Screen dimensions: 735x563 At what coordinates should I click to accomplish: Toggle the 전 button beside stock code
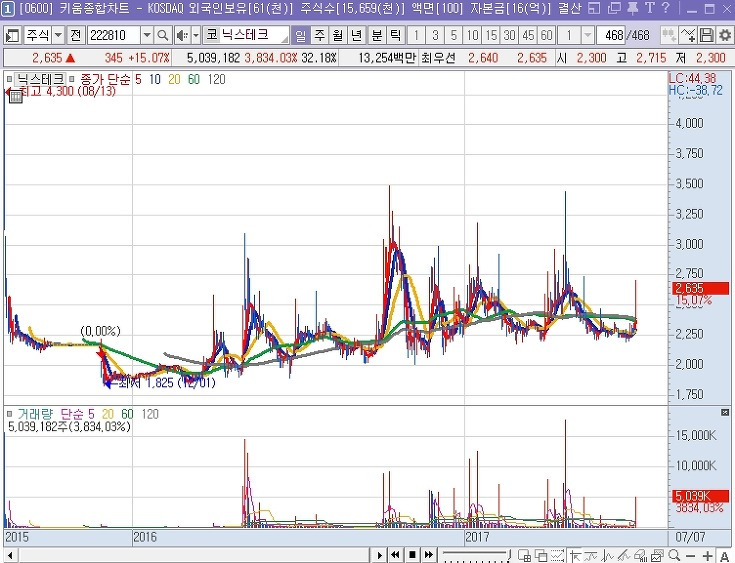click(x=75, y=35)
